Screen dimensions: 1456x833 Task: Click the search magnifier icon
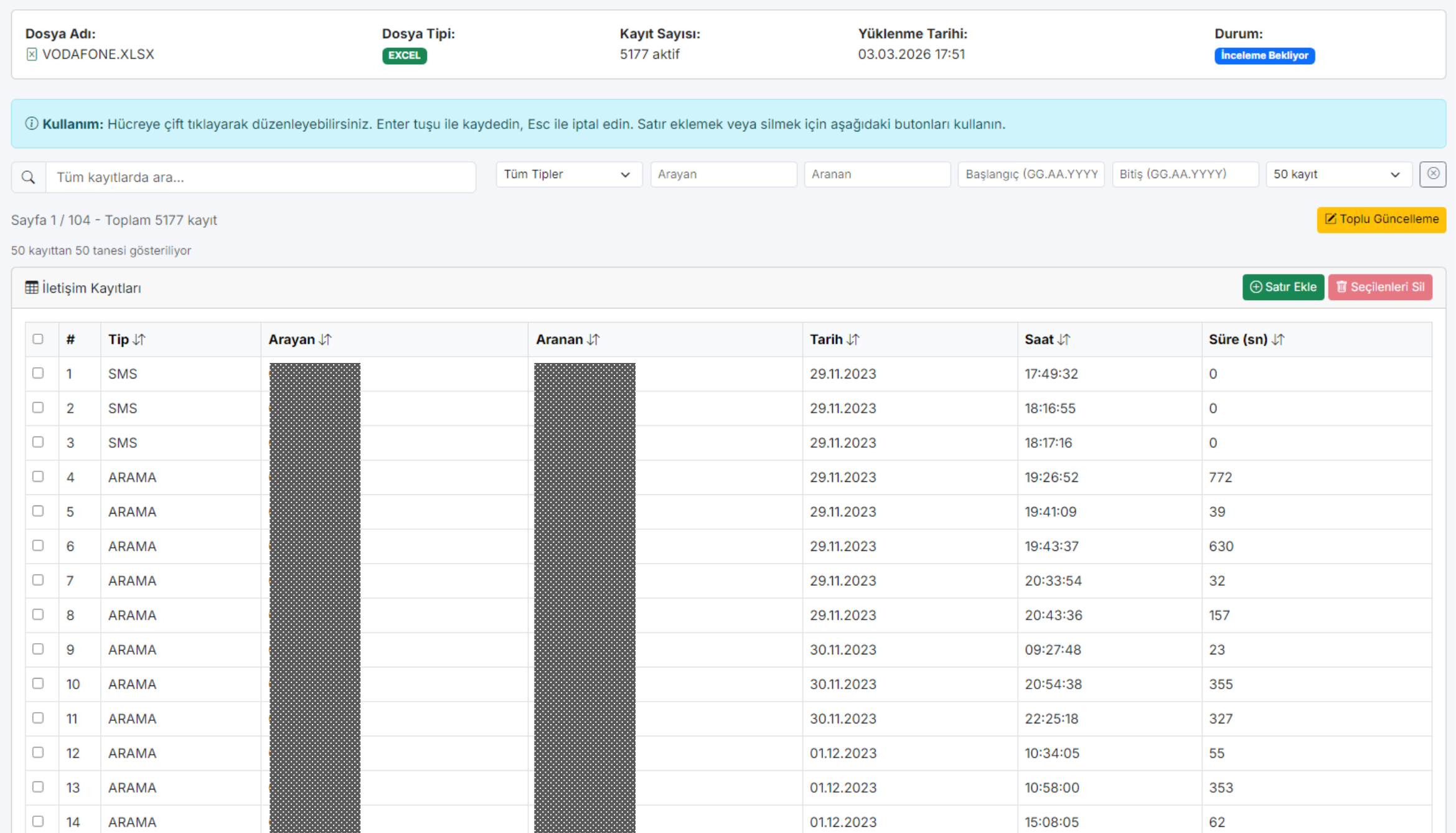[28, 177]
